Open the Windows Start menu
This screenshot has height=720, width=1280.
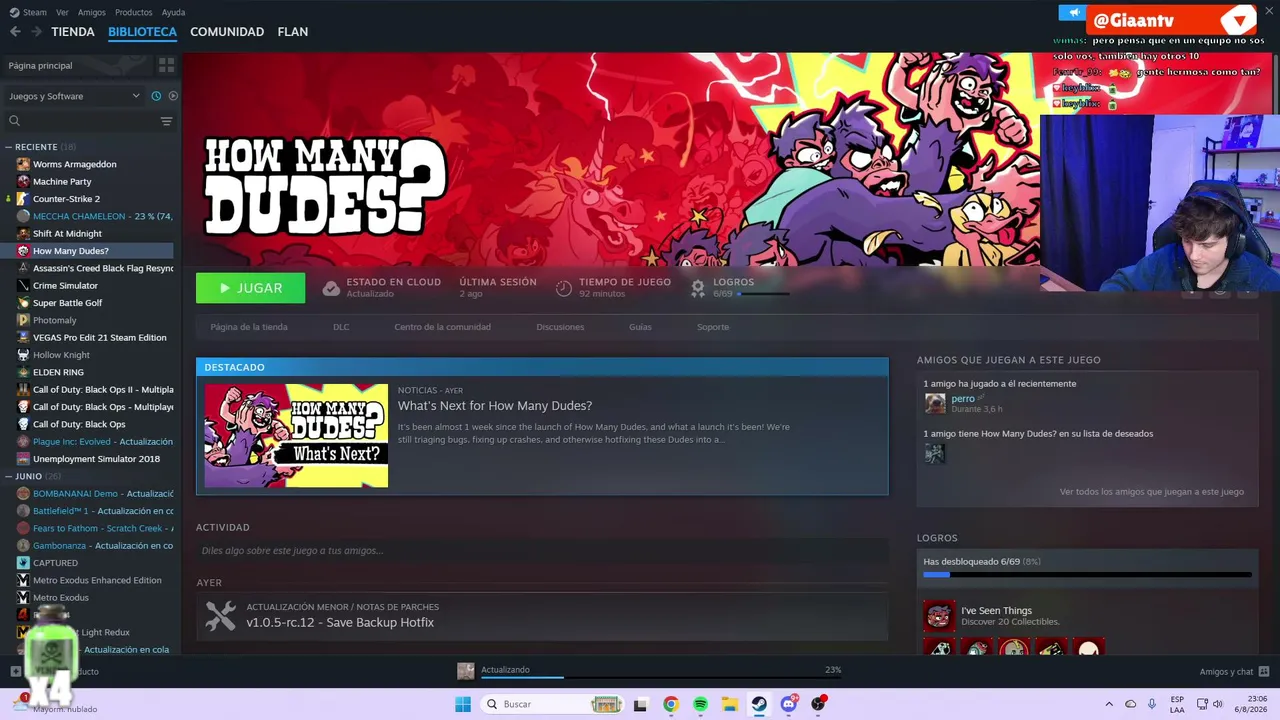click(463, 704)
